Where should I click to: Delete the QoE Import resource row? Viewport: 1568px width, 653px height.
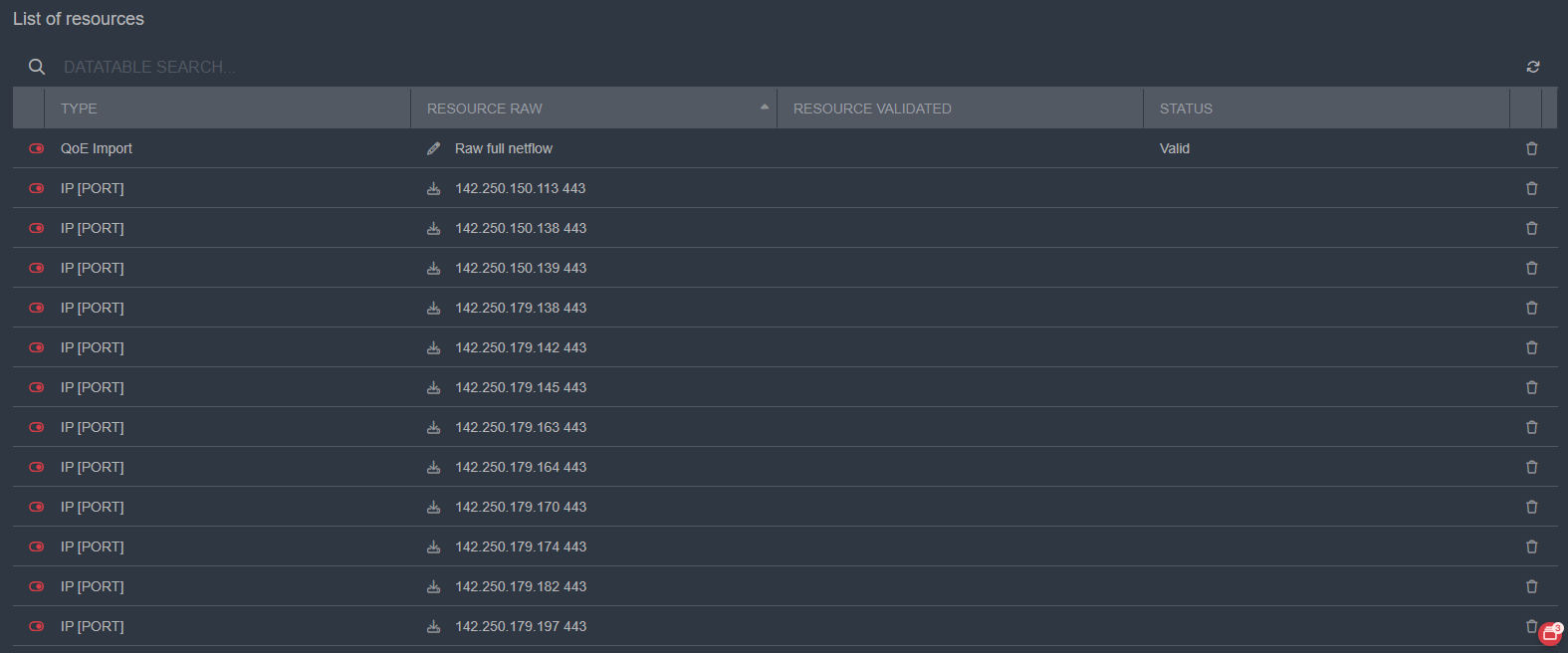click(1531, 148)
